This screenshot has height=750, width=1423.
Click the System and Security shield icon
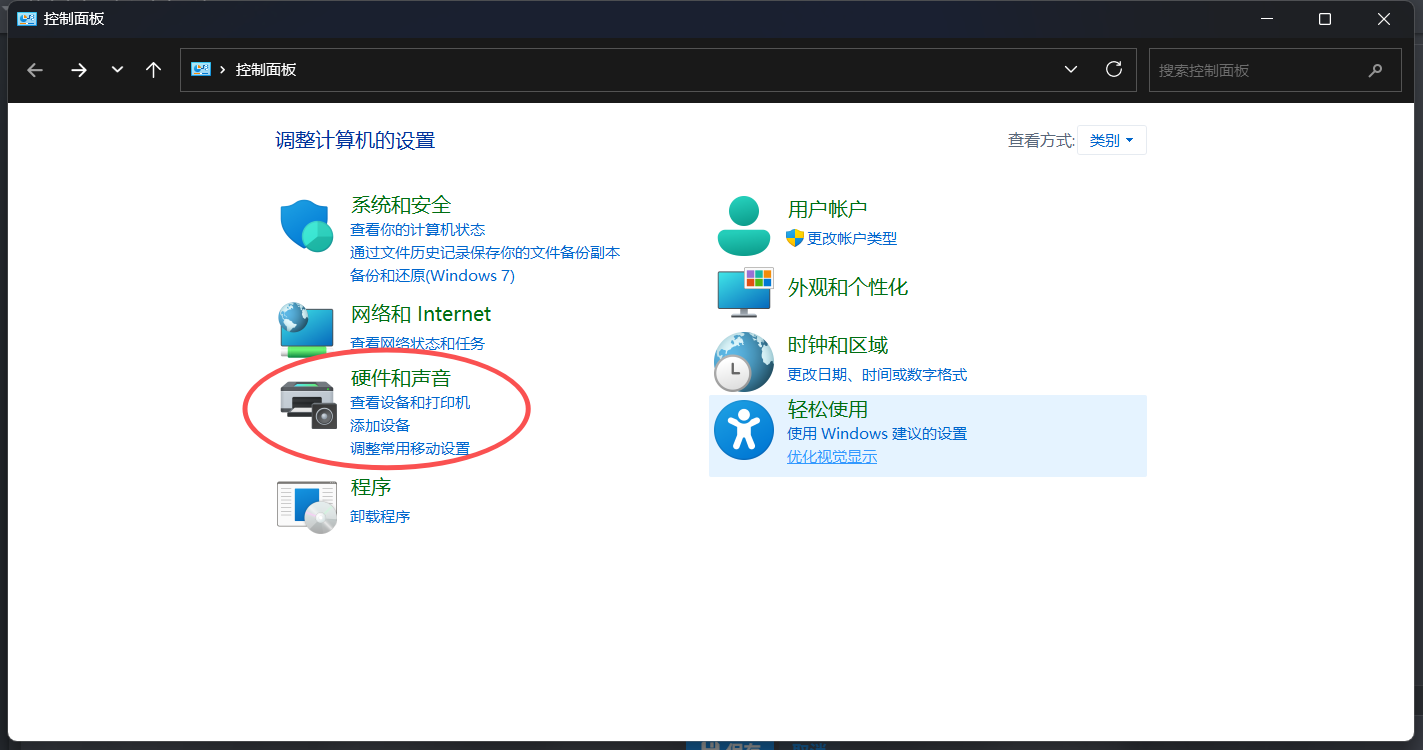click(x=306, y=225)
